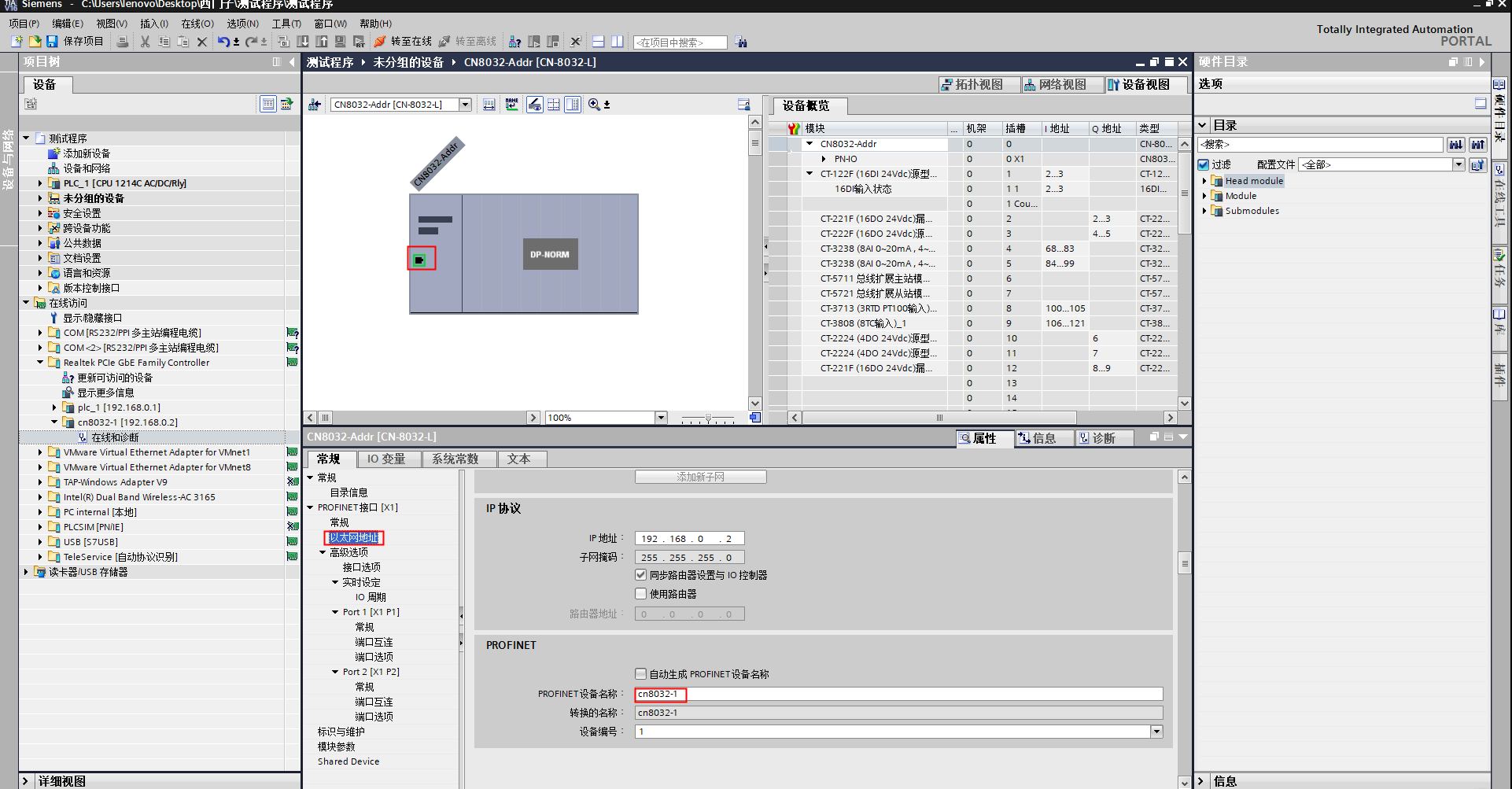Click the Add new subnet button
Viewport: 1512px width, 789px height.
click(x=700, y=477)
